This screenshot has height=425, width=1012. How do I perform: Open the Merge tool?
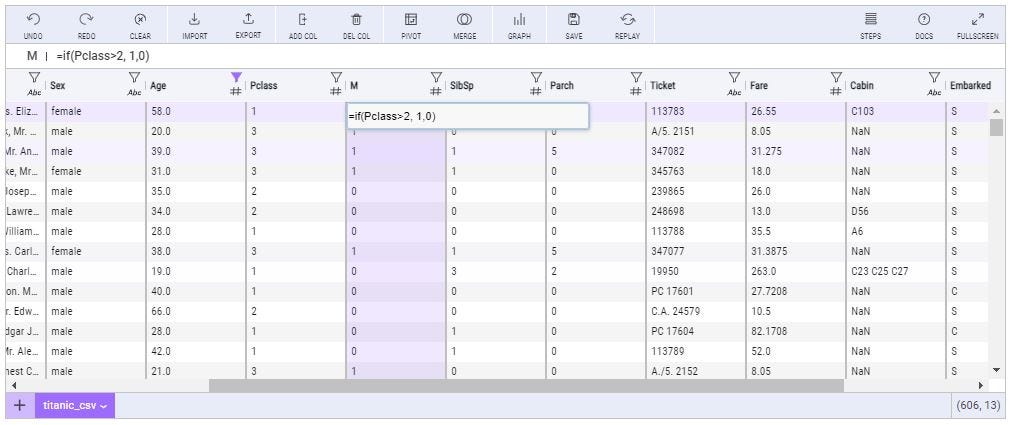pos(465,26)
